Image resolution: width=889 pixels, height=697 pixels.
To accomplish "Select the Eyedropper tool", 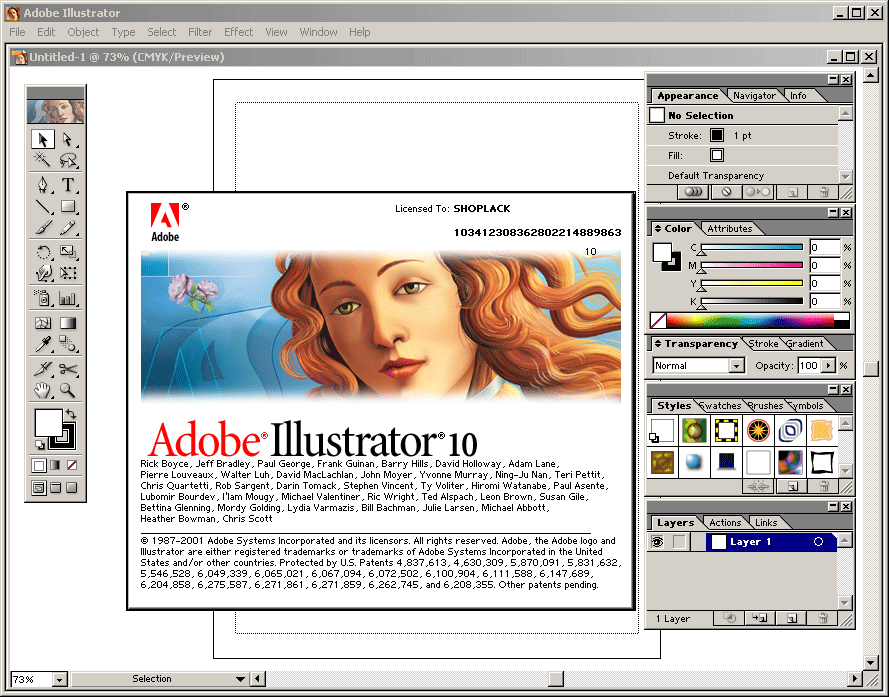I will [x=43, y=344].
